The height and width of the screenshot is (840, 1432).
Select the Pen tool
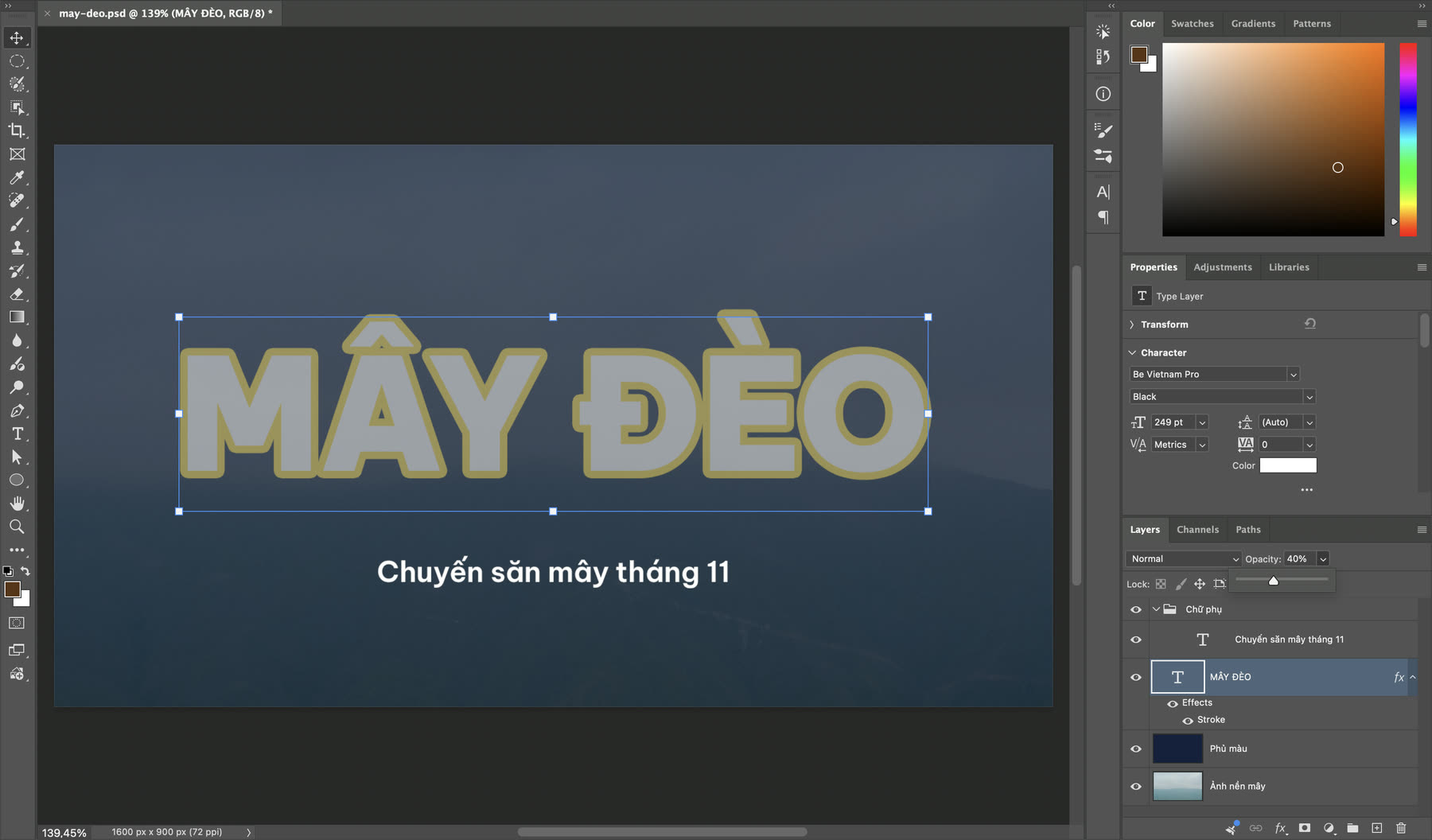17,410
